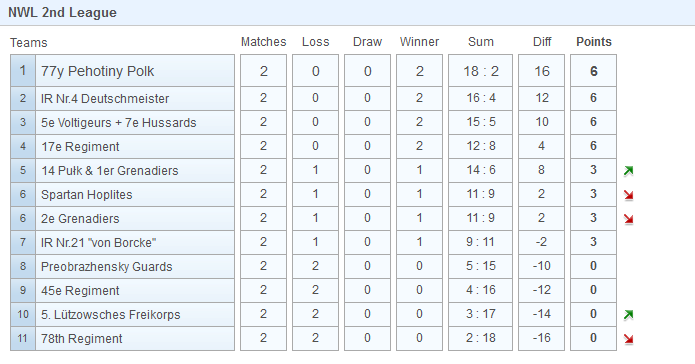The image size is (695, 364).
Task: Click the Diff column header
Action: coord(542,42)
